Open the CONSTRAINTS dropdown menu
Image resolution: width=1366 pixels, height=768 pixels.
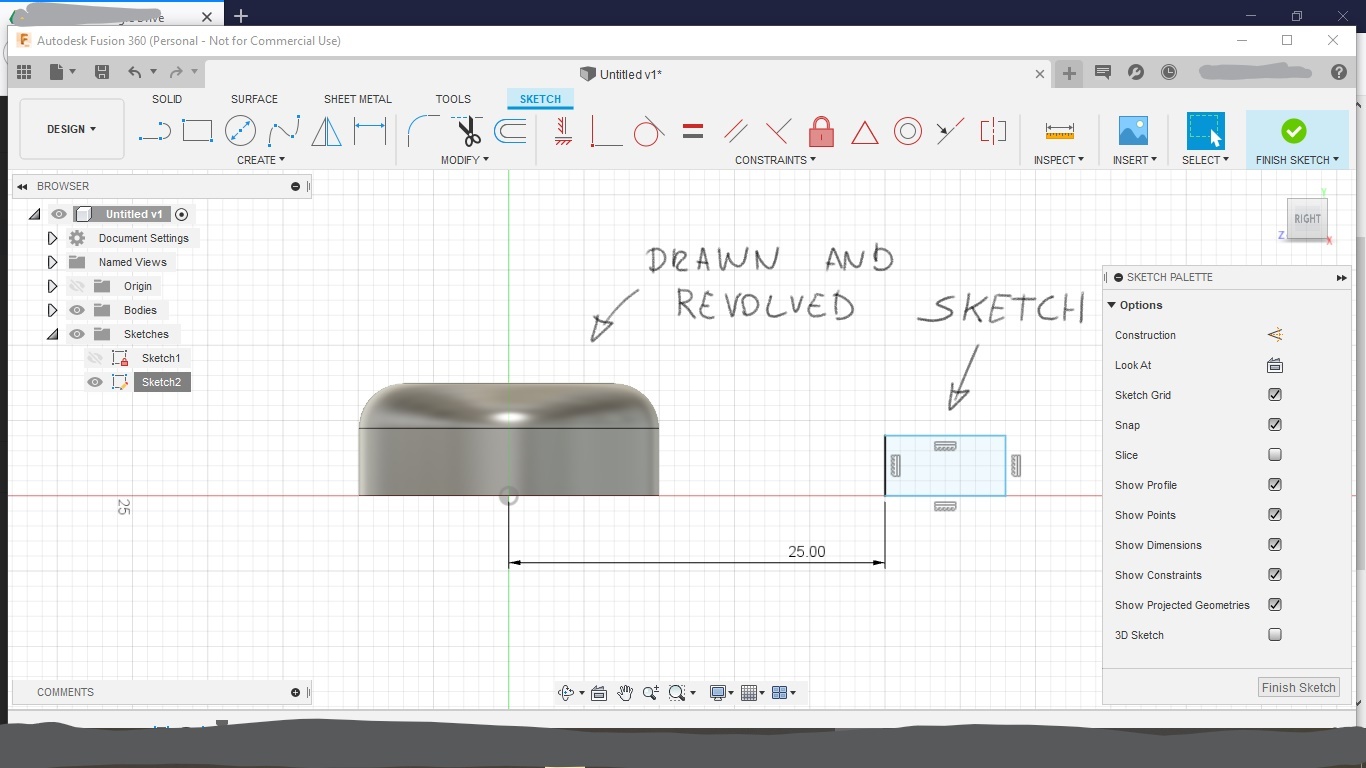click(x=775, y=160)
